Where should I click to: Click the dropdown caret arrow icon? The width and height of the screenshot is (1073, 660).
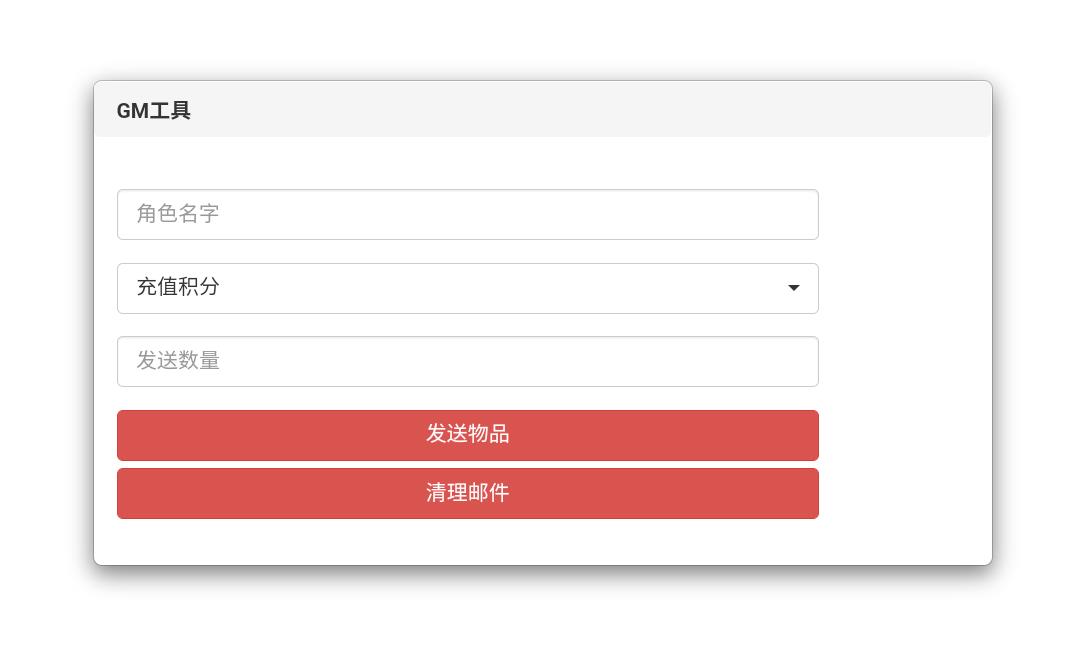793,288
